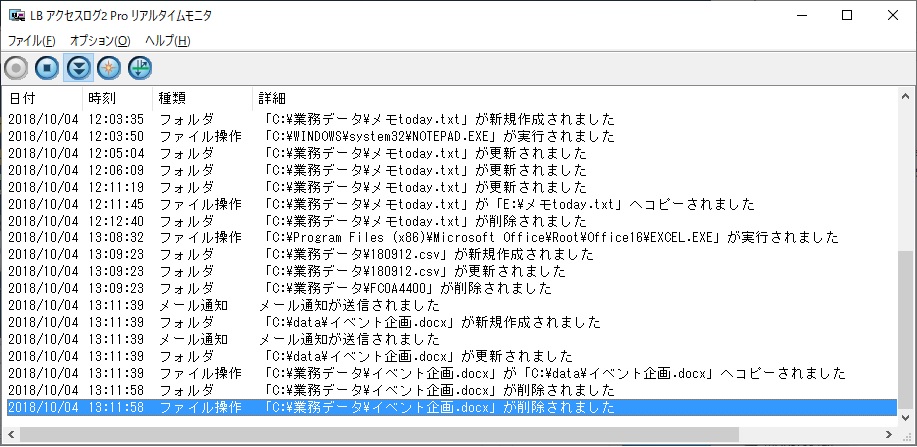Image resolution: width=917 pixels, height=447 pixels.
Task: Click the green line export arrow icon
Action: click(x=140, y=68)
